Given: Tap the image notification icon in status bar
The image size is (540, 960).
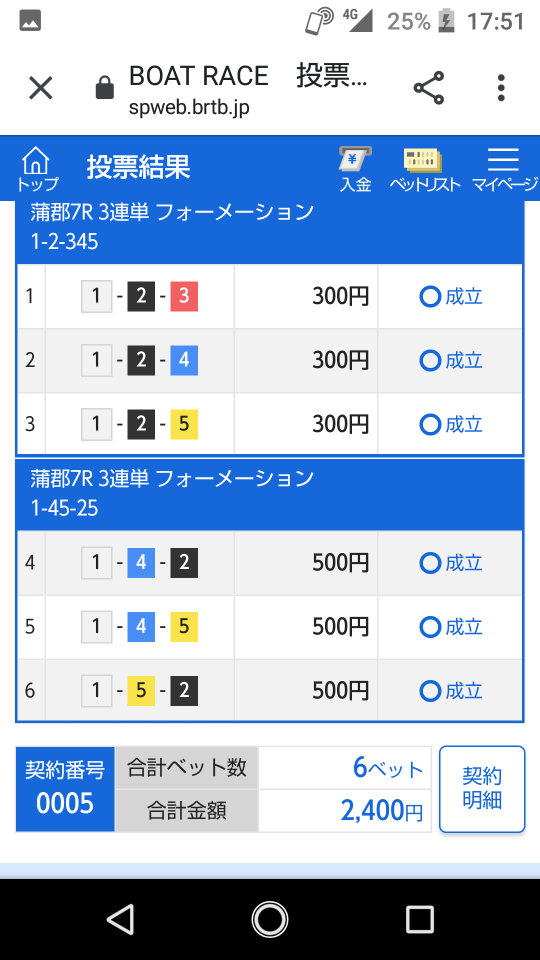Looking at the screenshot, I should click(30, 21).
